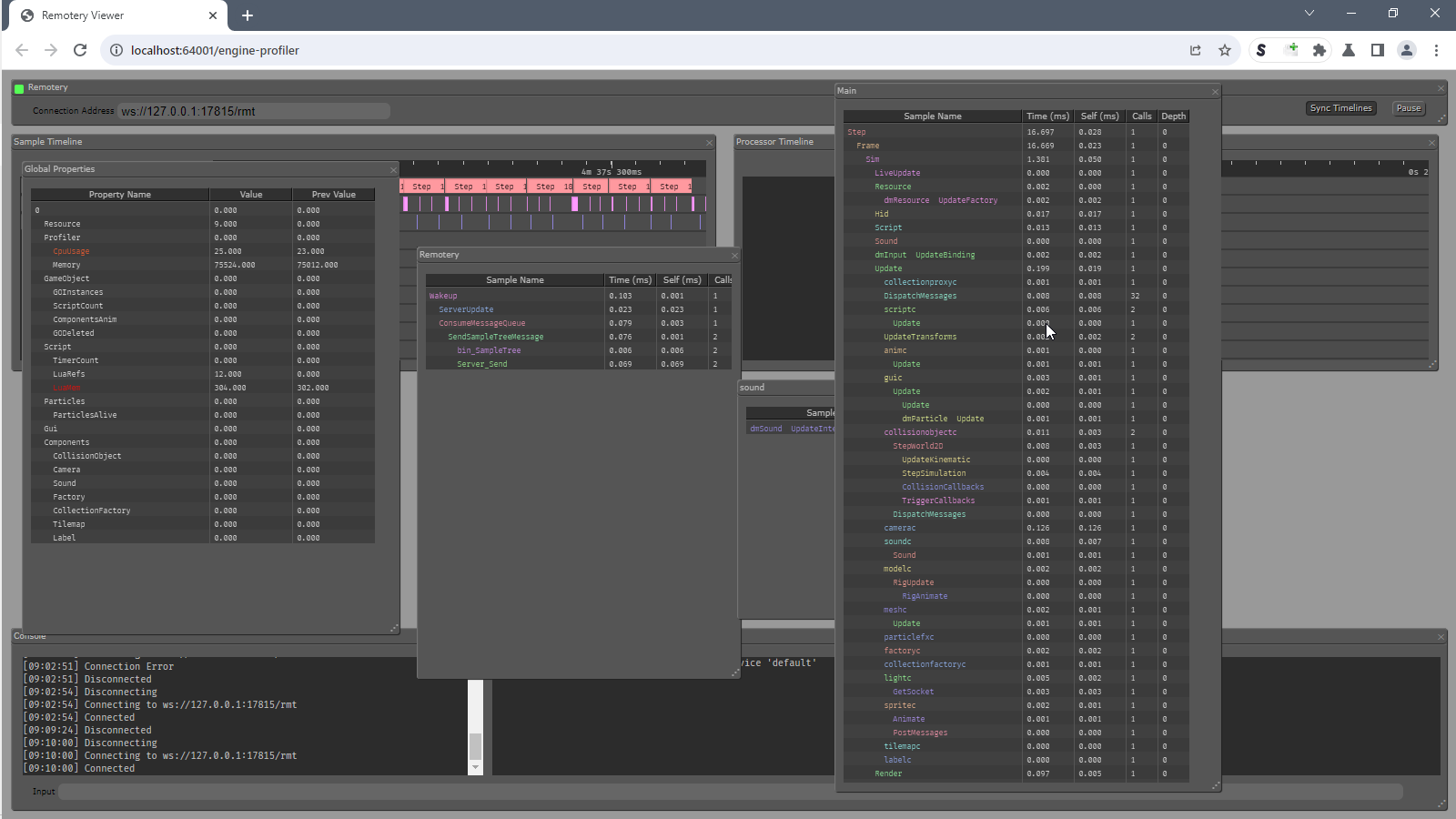View site information icon beside URL

point(116,50)
